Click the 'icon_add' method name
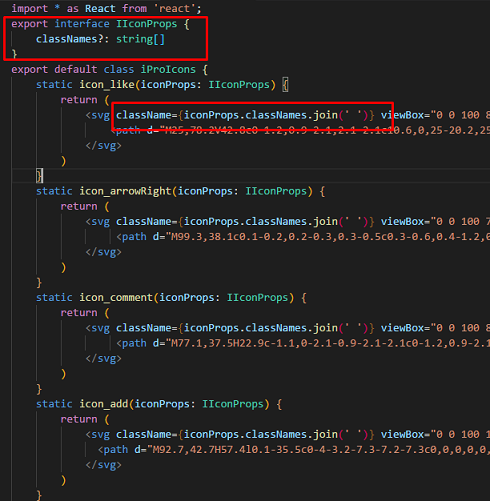 pos(103,404)
